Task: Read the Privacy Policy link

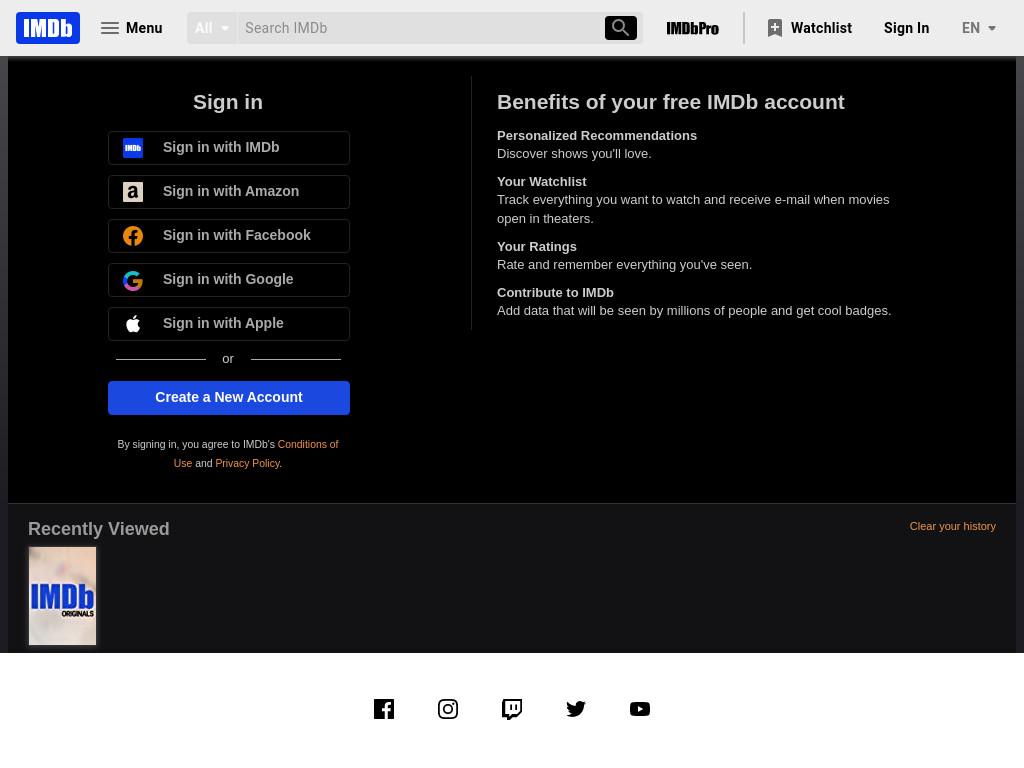Action: (x=248, y=463)
